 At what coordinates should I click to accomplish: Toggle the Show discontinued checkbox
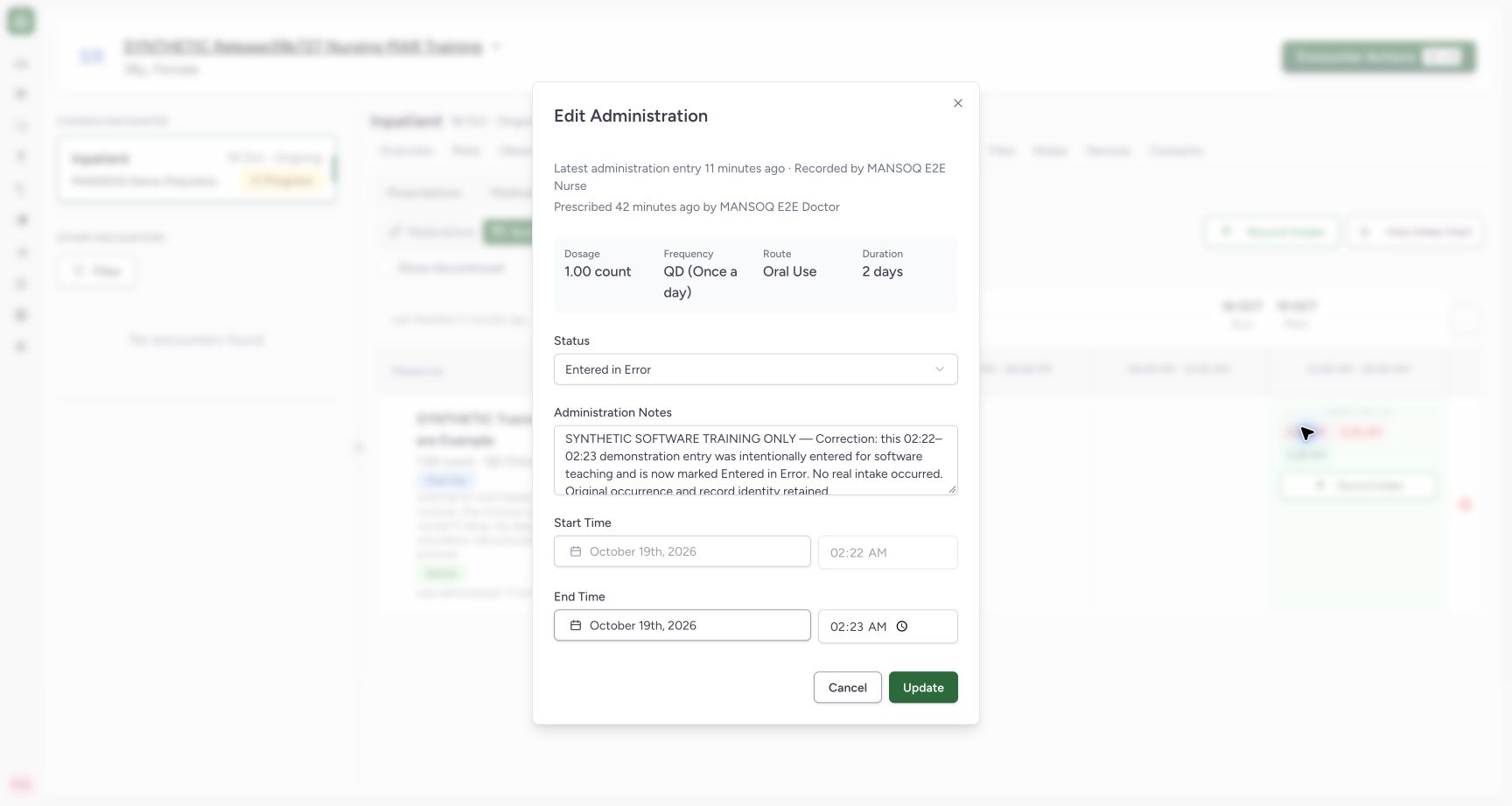point(385,268)
